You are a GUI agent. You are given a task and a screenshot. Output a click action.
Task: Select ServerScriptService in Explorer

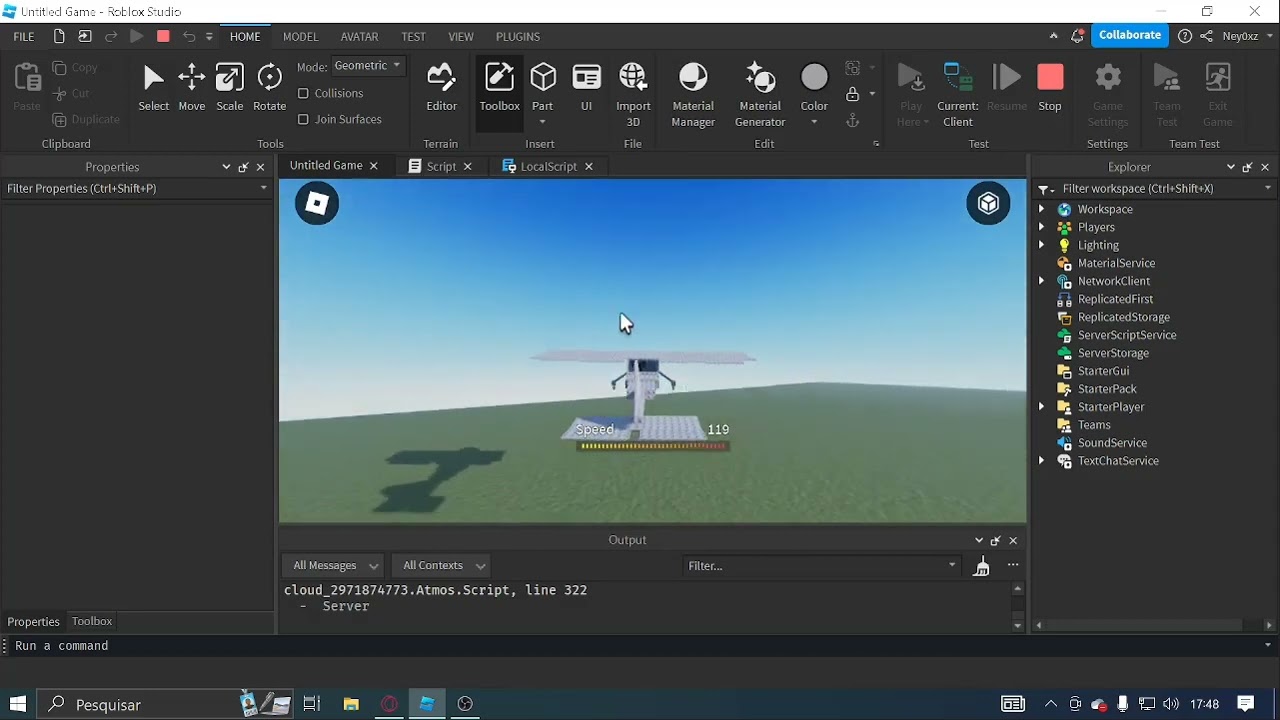pyautogui.click(x=1127, y=335)
